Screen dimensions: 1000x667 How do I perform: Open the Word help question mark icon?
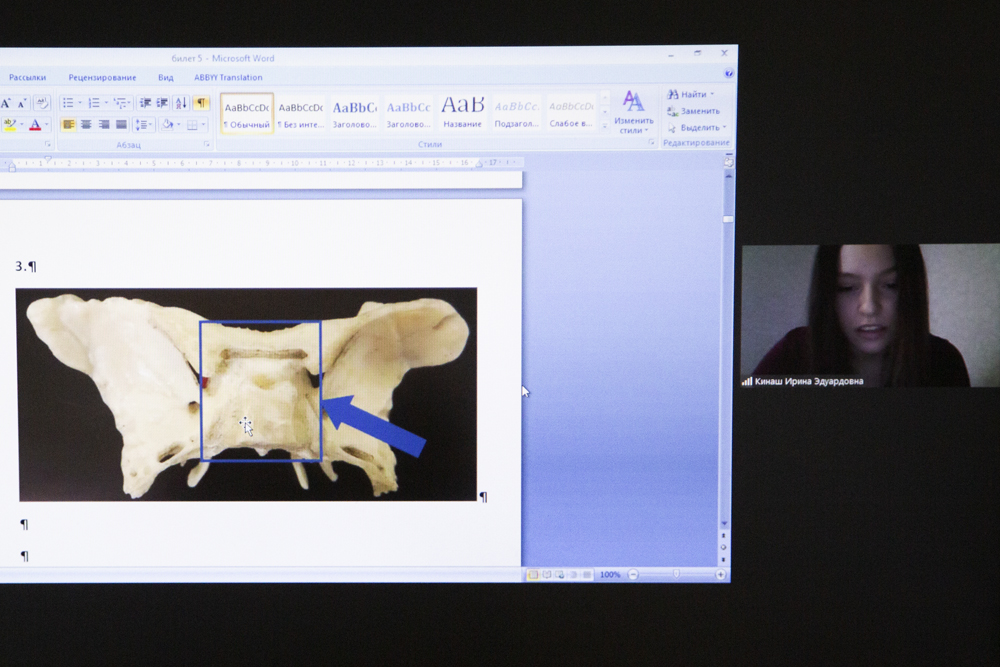(729, 74)
